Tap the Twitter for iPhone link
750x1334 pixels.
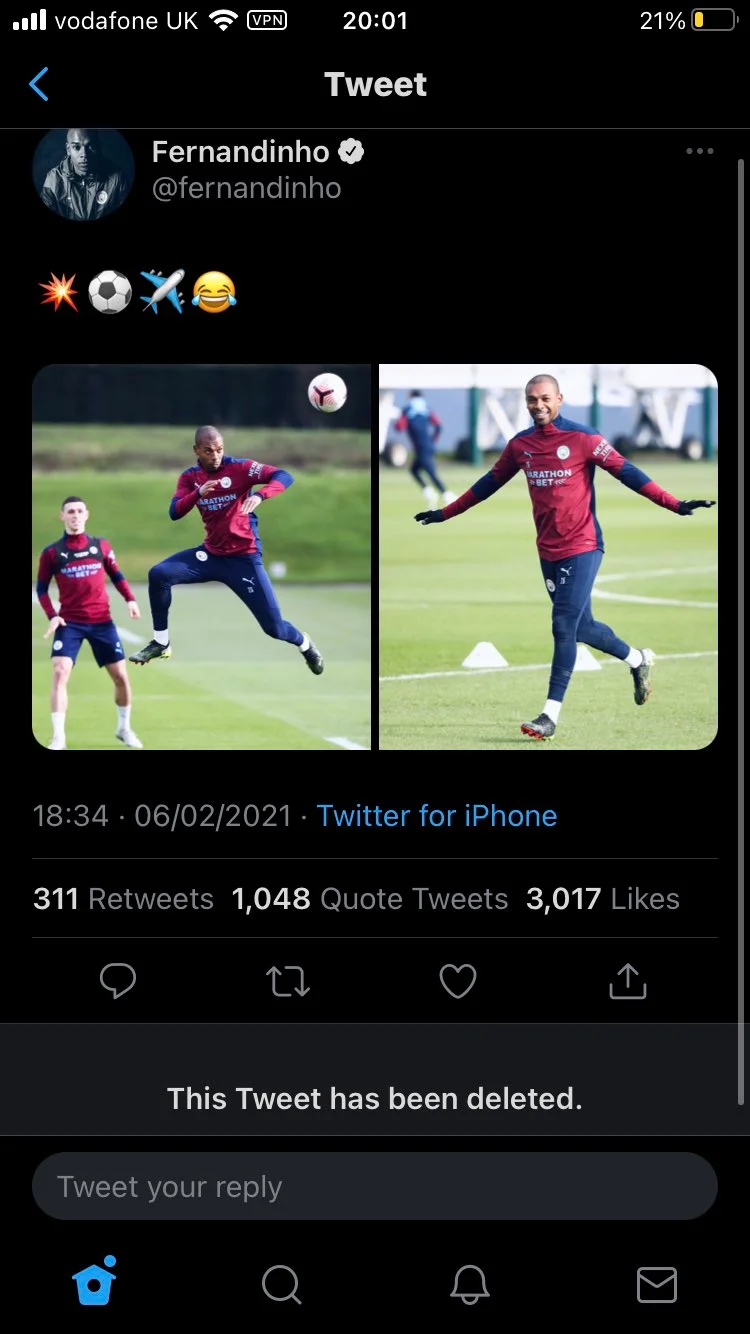[x=436, y=816]
